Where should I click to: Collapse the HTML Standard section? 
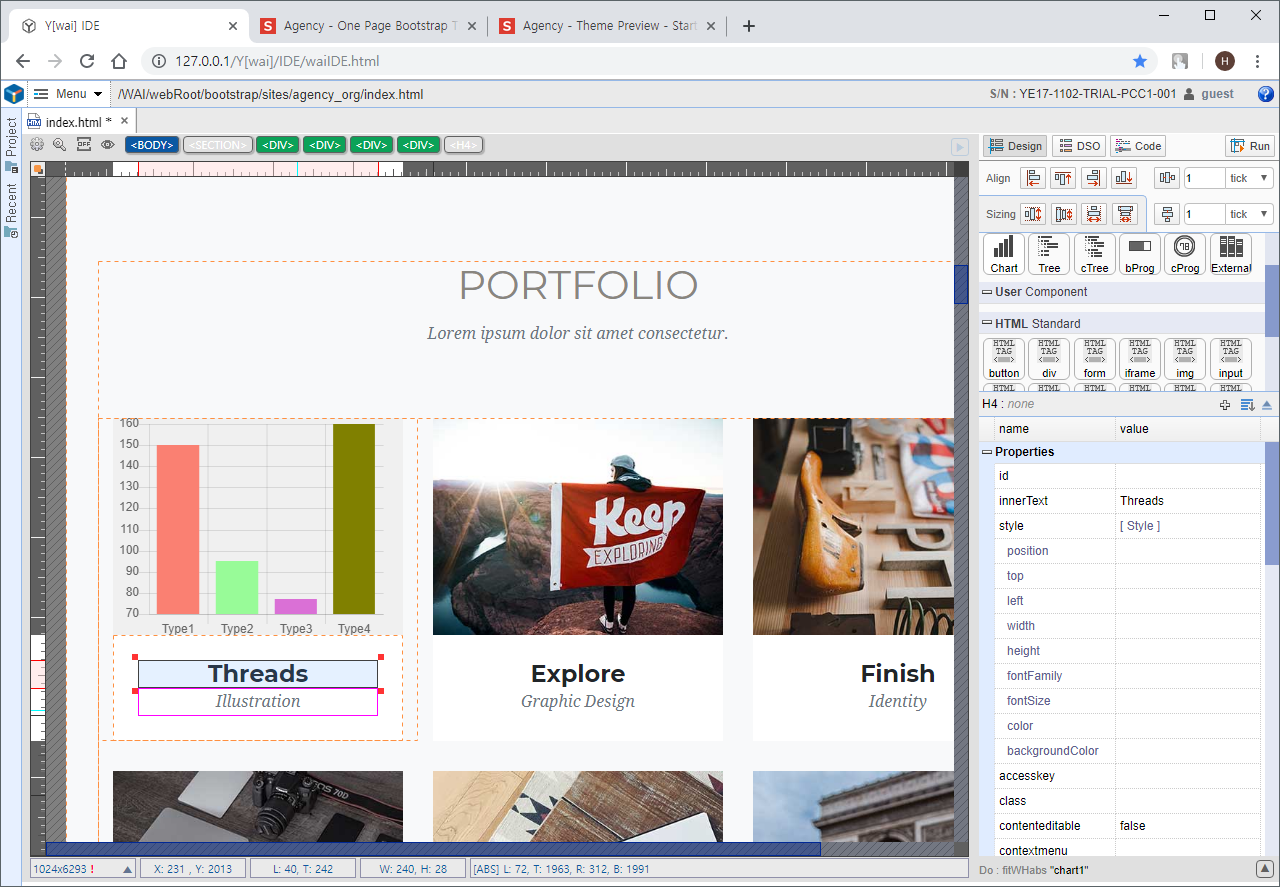(x=987, y=323)
